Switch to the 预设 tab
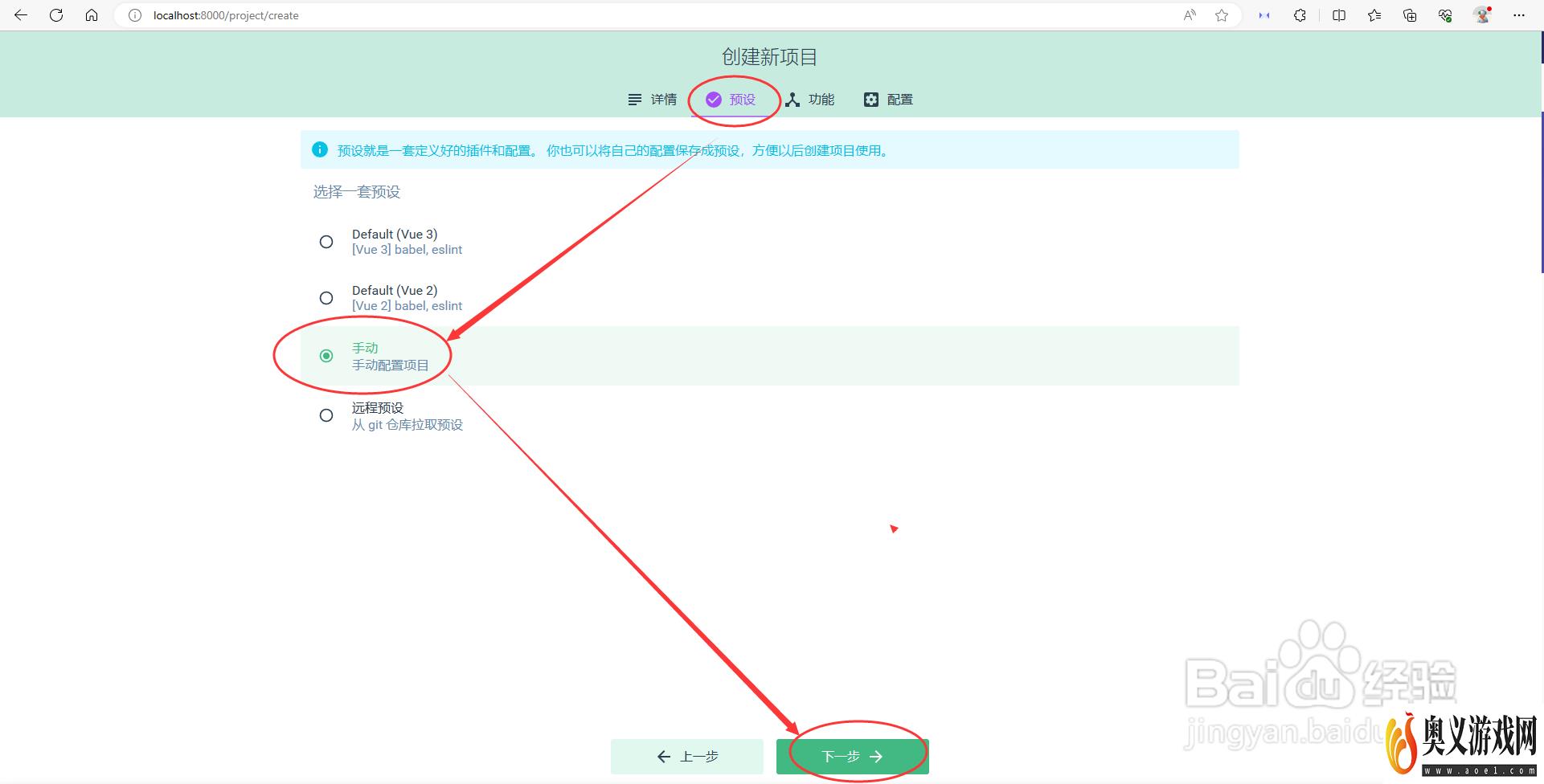1544x784 pixels. [731, 100]
